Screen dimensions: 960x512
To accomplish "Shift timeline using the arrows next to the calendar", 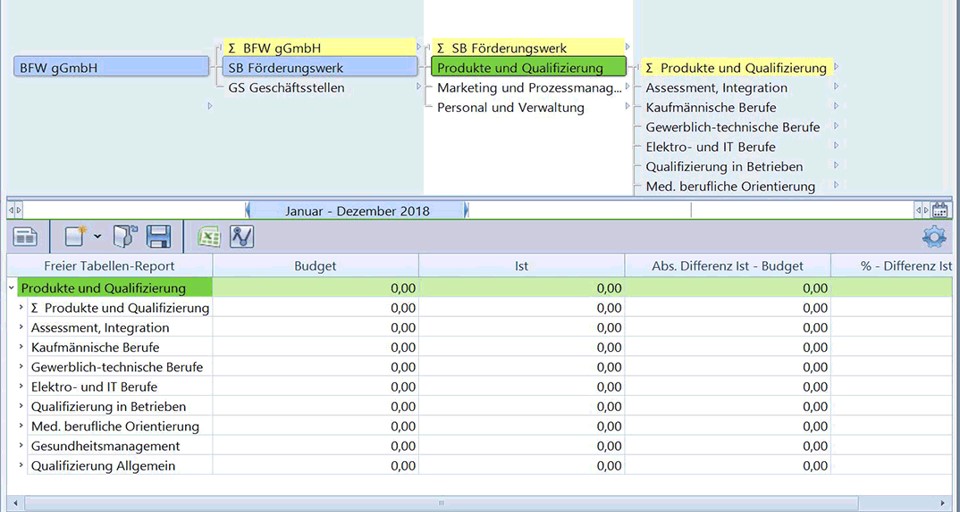I will click(x=922, y=210).
